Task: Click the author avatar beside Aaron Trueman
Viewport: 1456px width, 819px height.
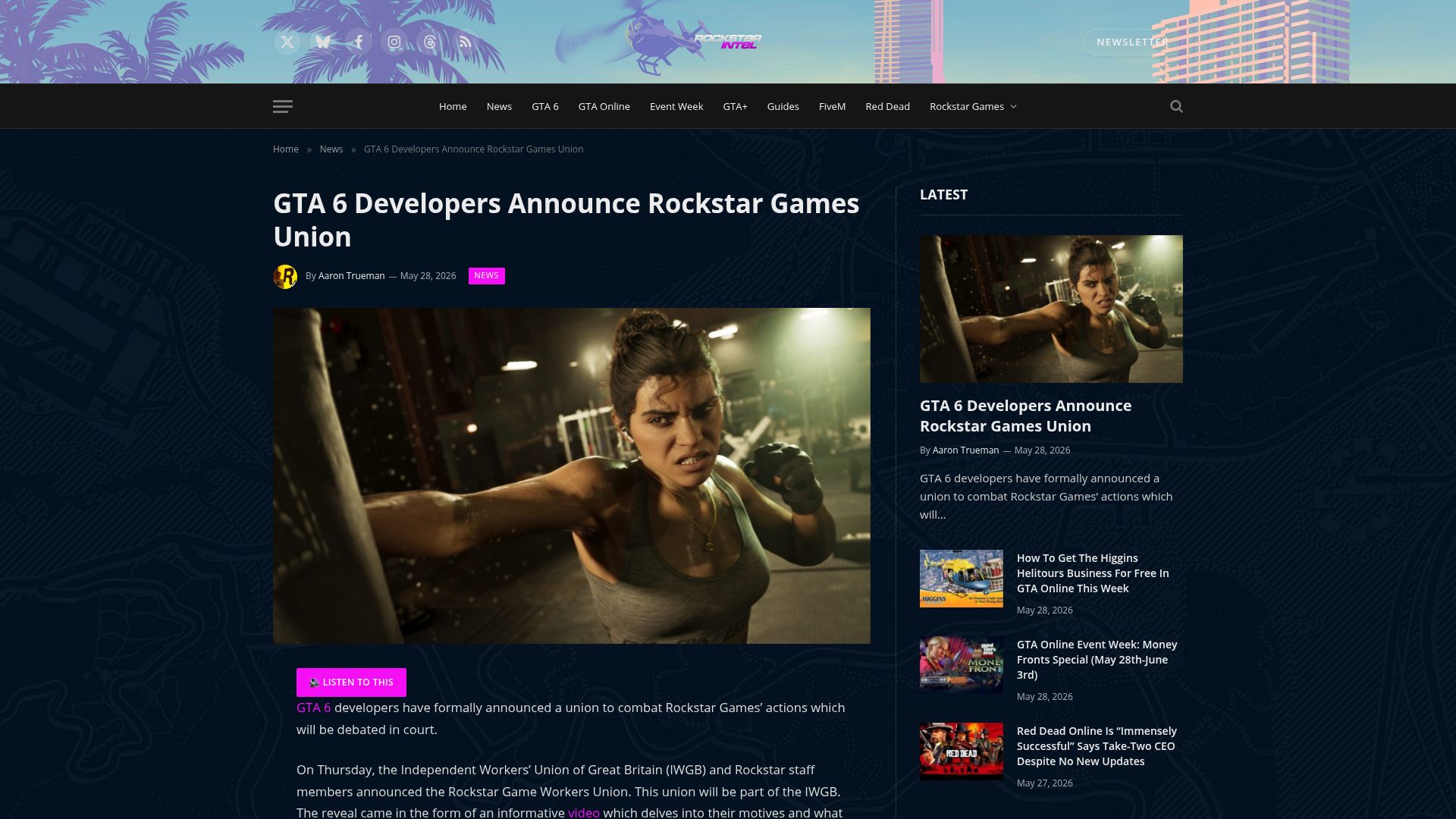Action: click(x=285, y=276)
